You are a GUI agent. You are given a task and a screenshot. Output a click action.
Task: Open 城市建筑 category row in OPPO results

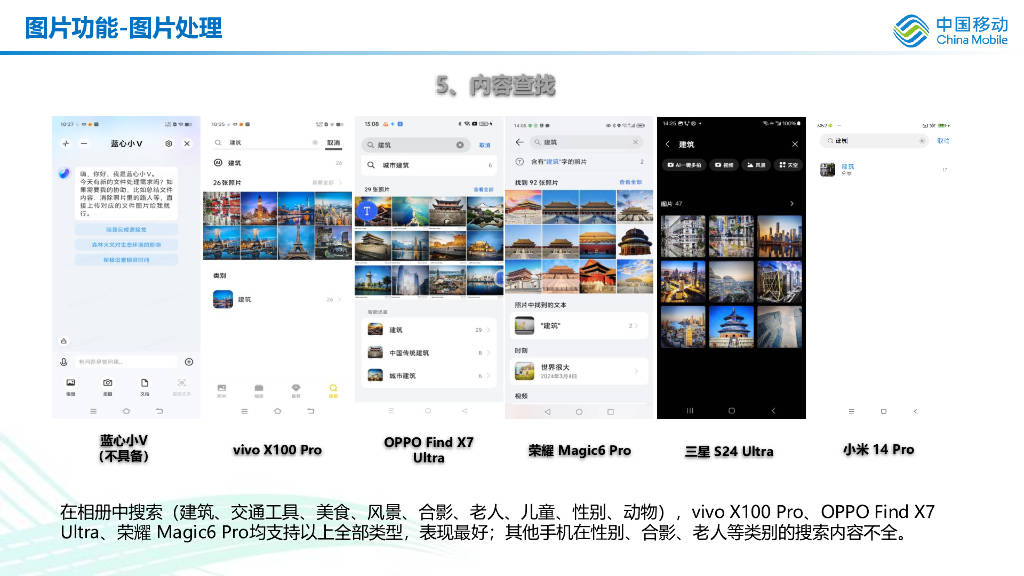(429, 376)
